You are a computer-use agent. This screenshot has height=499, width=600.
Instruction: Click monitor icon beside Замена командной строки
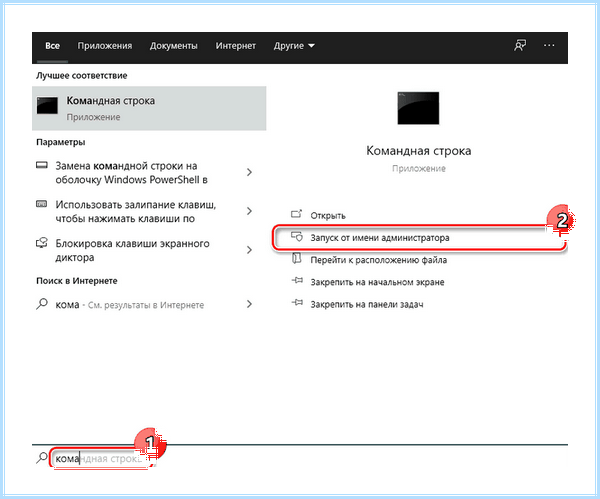pos(42,165)
